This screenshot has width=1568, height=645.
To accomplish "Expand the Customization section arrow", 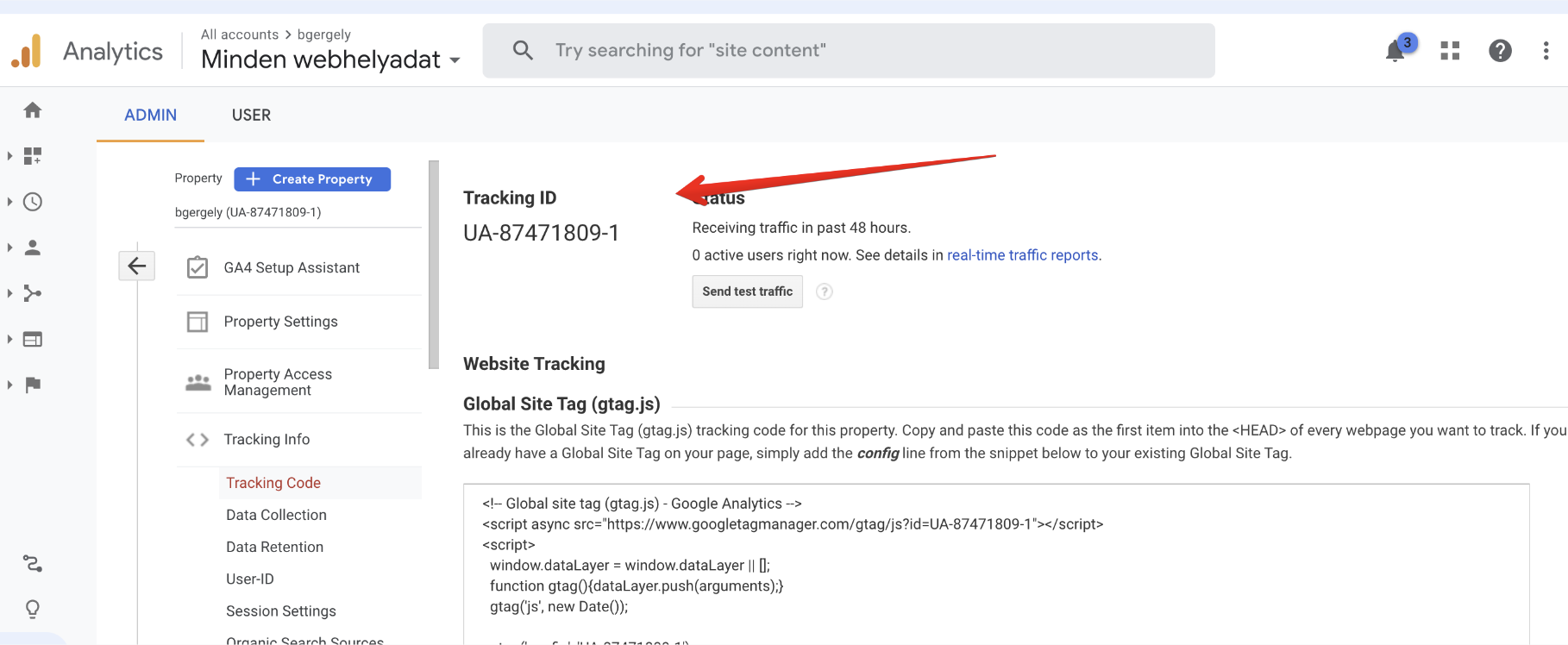I will (x=9, y=156).
